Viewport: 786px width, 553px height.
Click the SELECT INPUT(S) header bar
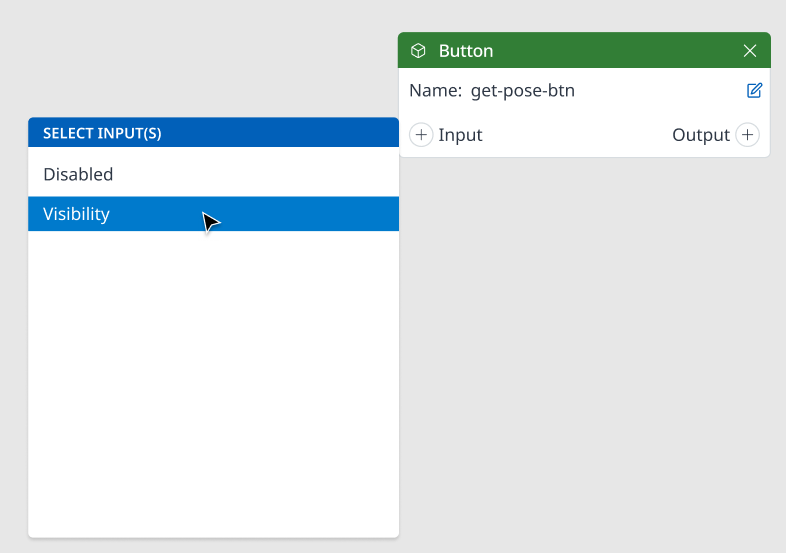[214, 133]
